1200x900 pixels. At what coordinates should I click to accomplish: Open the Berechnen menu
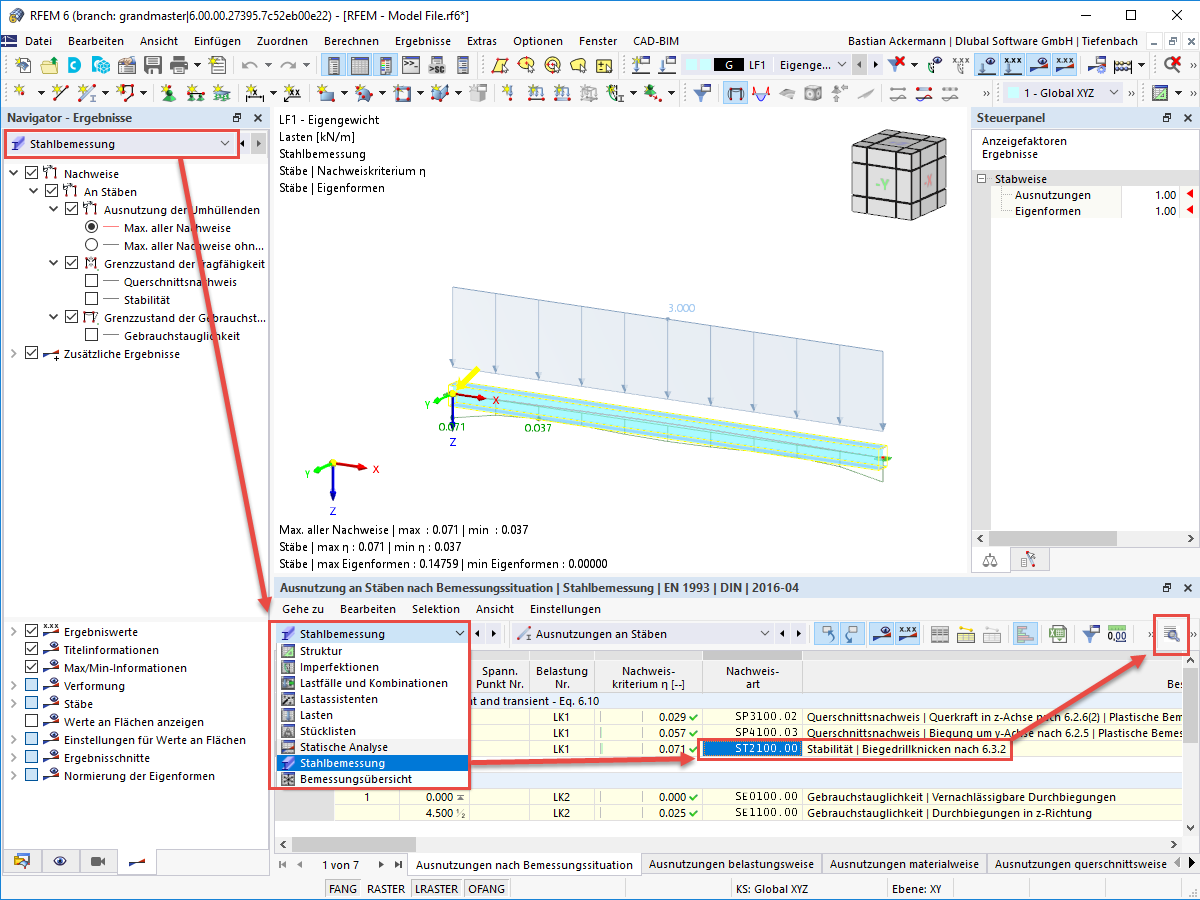351,41
